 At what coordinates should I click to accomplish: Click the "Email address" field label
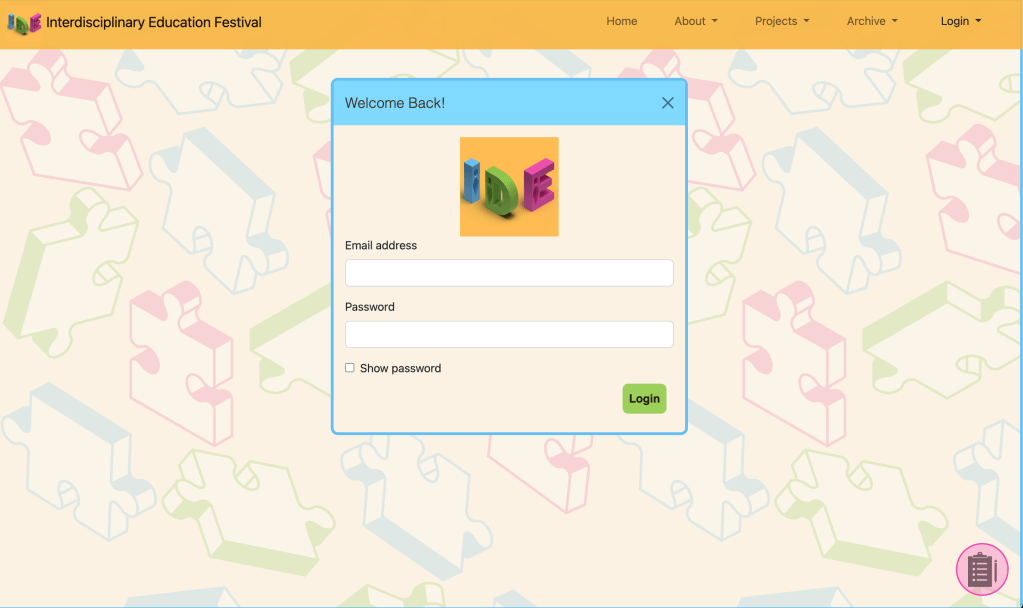pyautogui.click(x=381, y=245)
